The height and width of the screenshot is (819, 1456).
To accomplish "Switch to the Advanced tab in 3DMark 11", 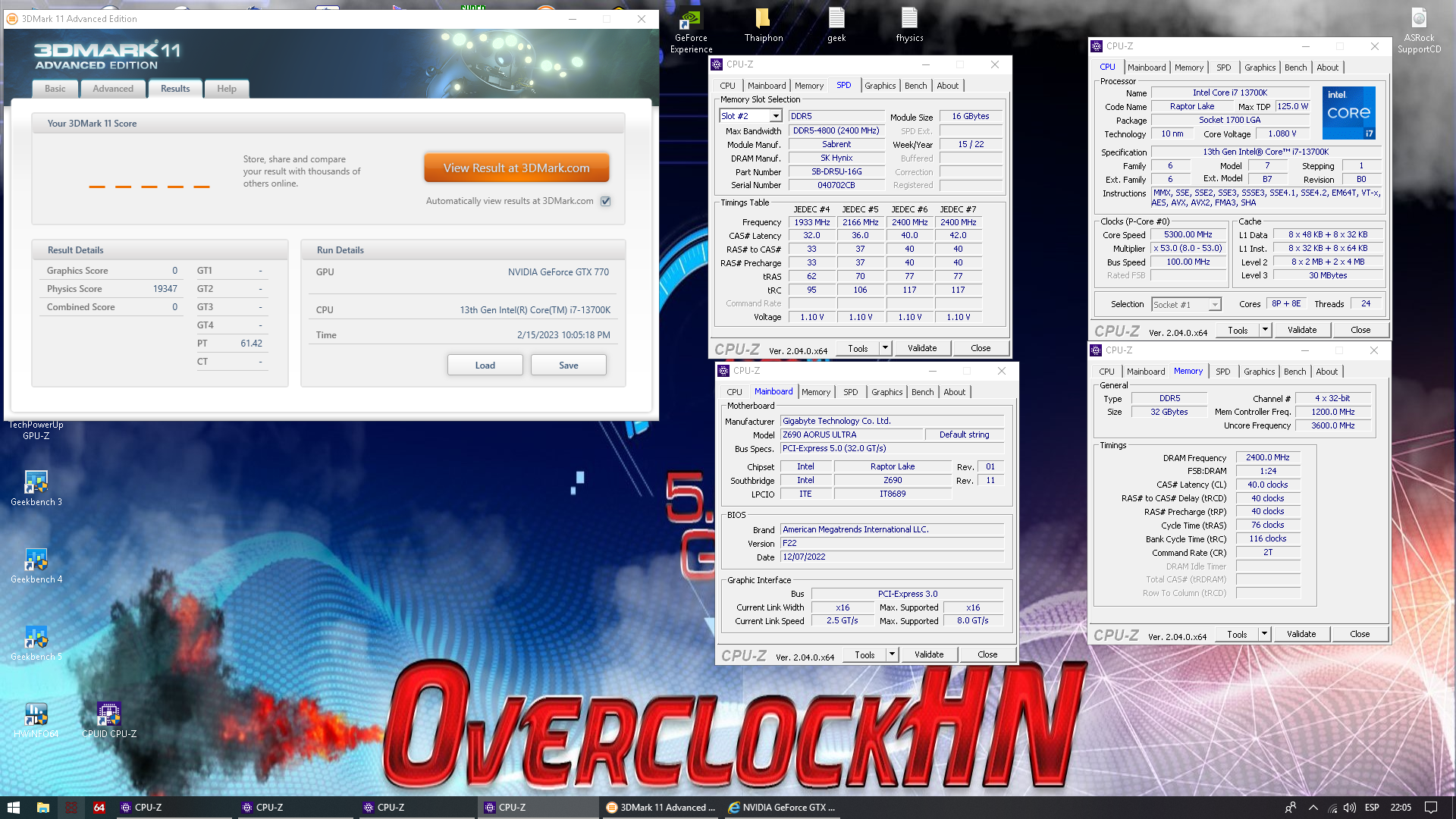I will (113, 89).
